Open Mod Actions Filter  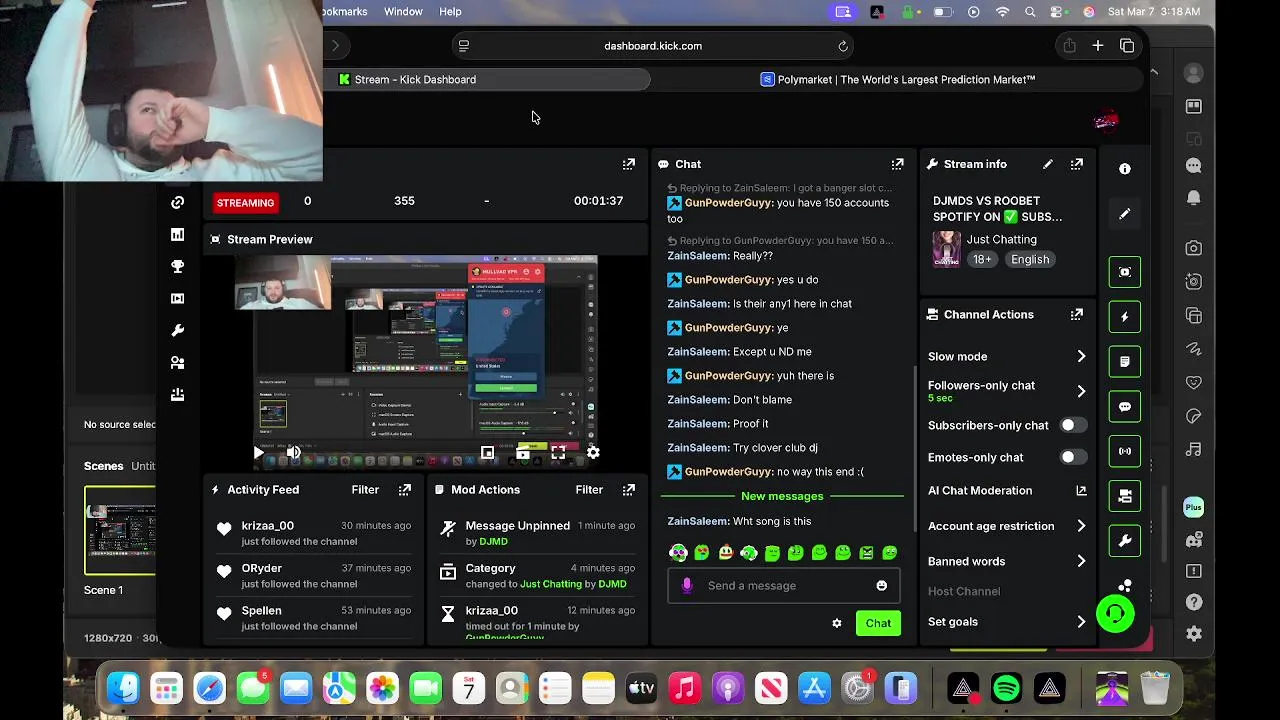pyautogui.click(x=589, y=489)
